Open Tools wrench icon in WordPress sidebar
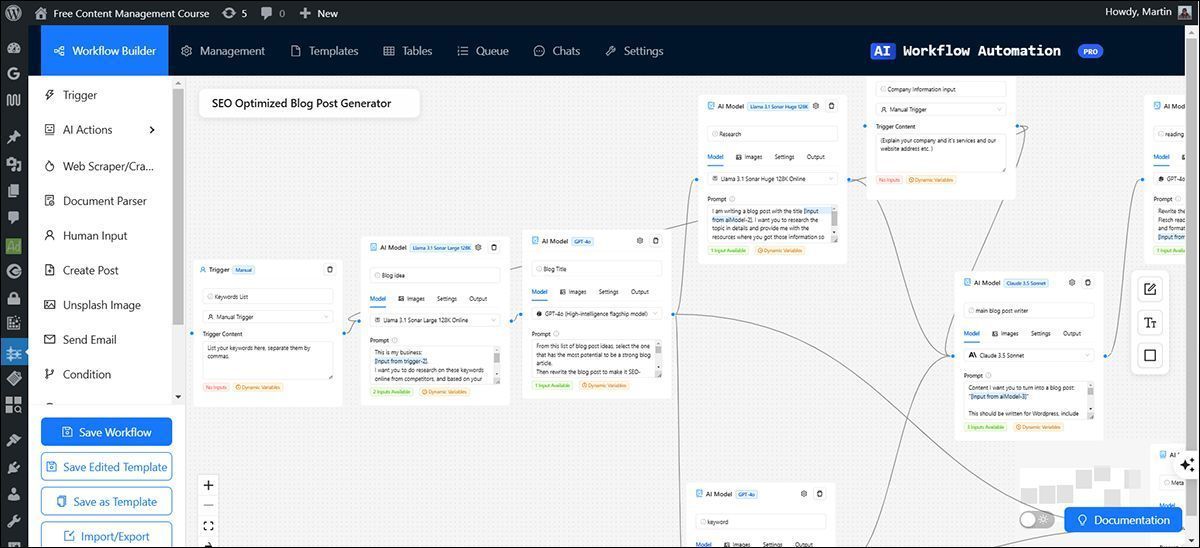1200x548 pixels. 13,521
